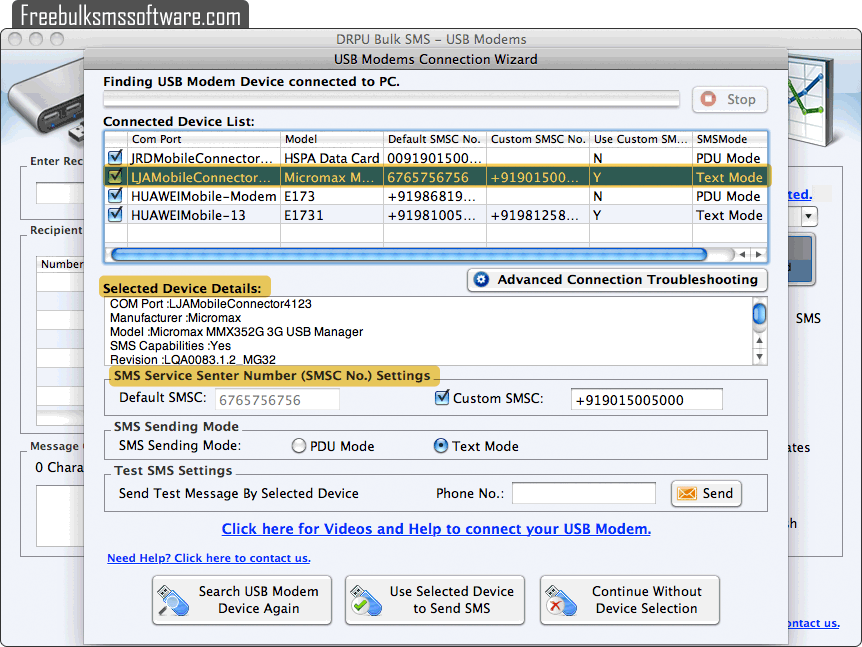The image size is (862, 647).
Task: Click the device details scroll down arrow
Action: point(759,357)
